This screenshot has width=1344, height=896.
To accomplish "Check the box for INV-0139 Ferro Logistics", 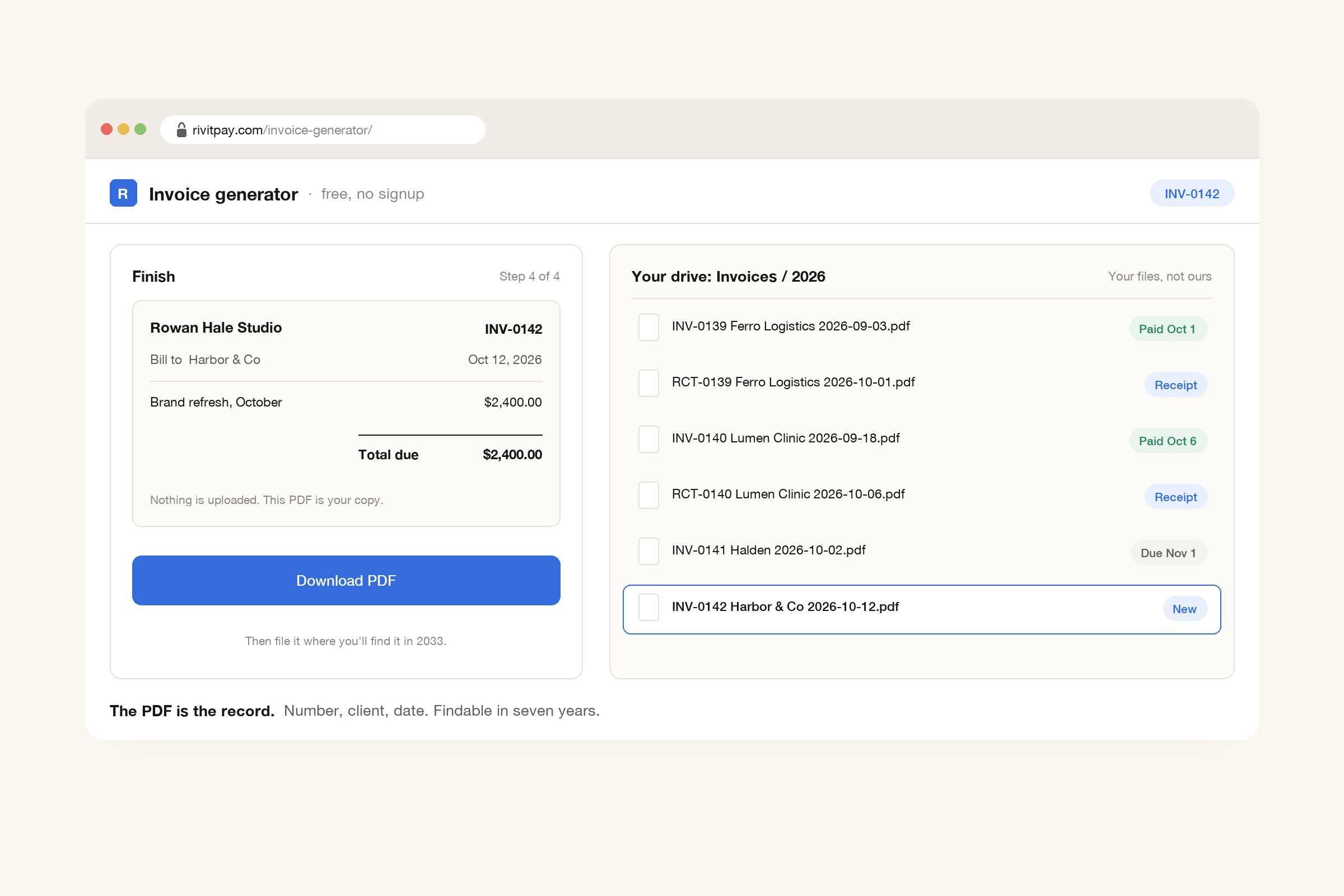I will (648, 327).
